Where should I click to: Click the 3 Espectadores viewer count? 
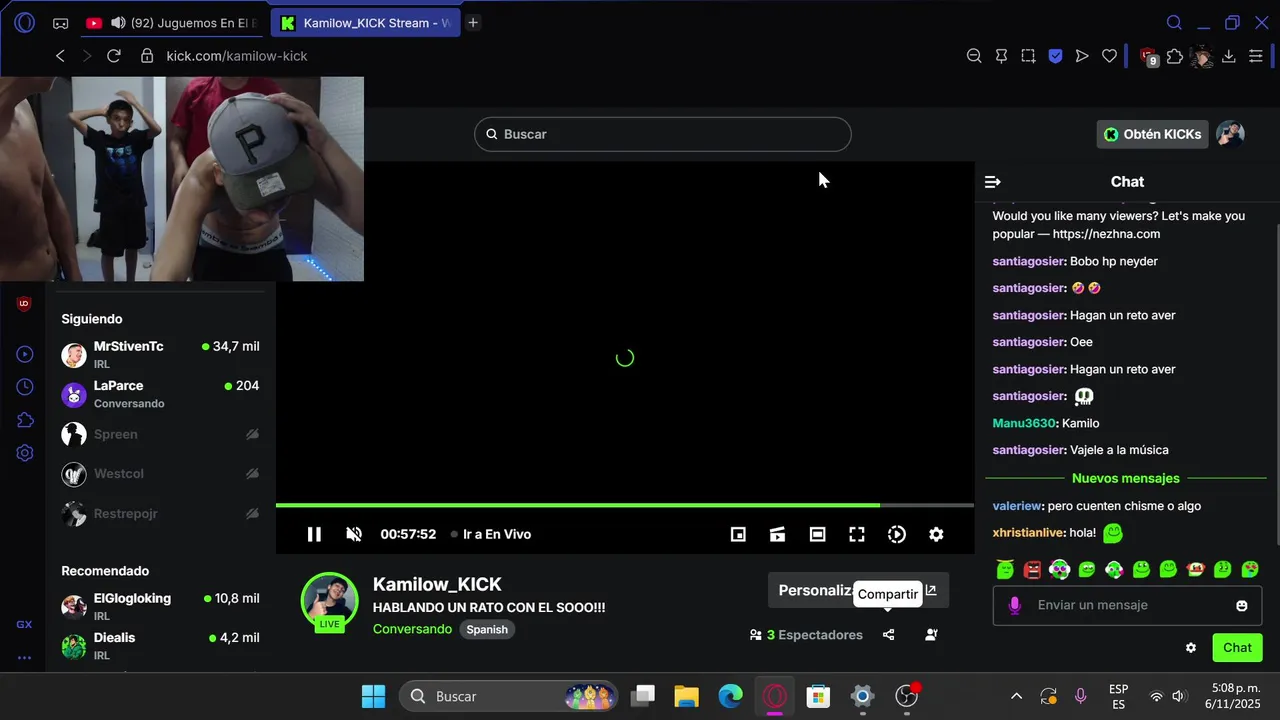pos(806,635)
